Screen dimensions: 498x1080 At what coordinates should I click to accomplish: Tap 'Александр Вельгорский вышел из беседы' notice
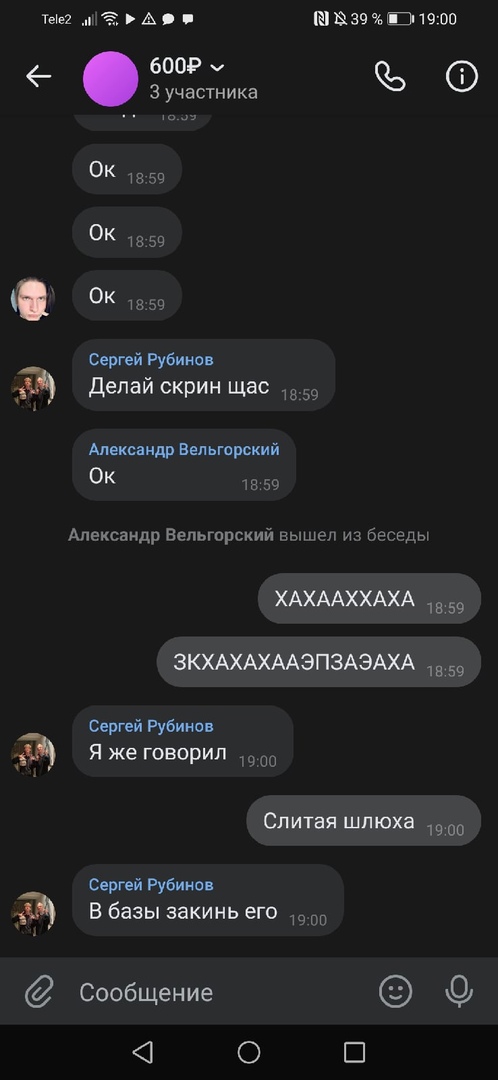[x=249, y=535]
